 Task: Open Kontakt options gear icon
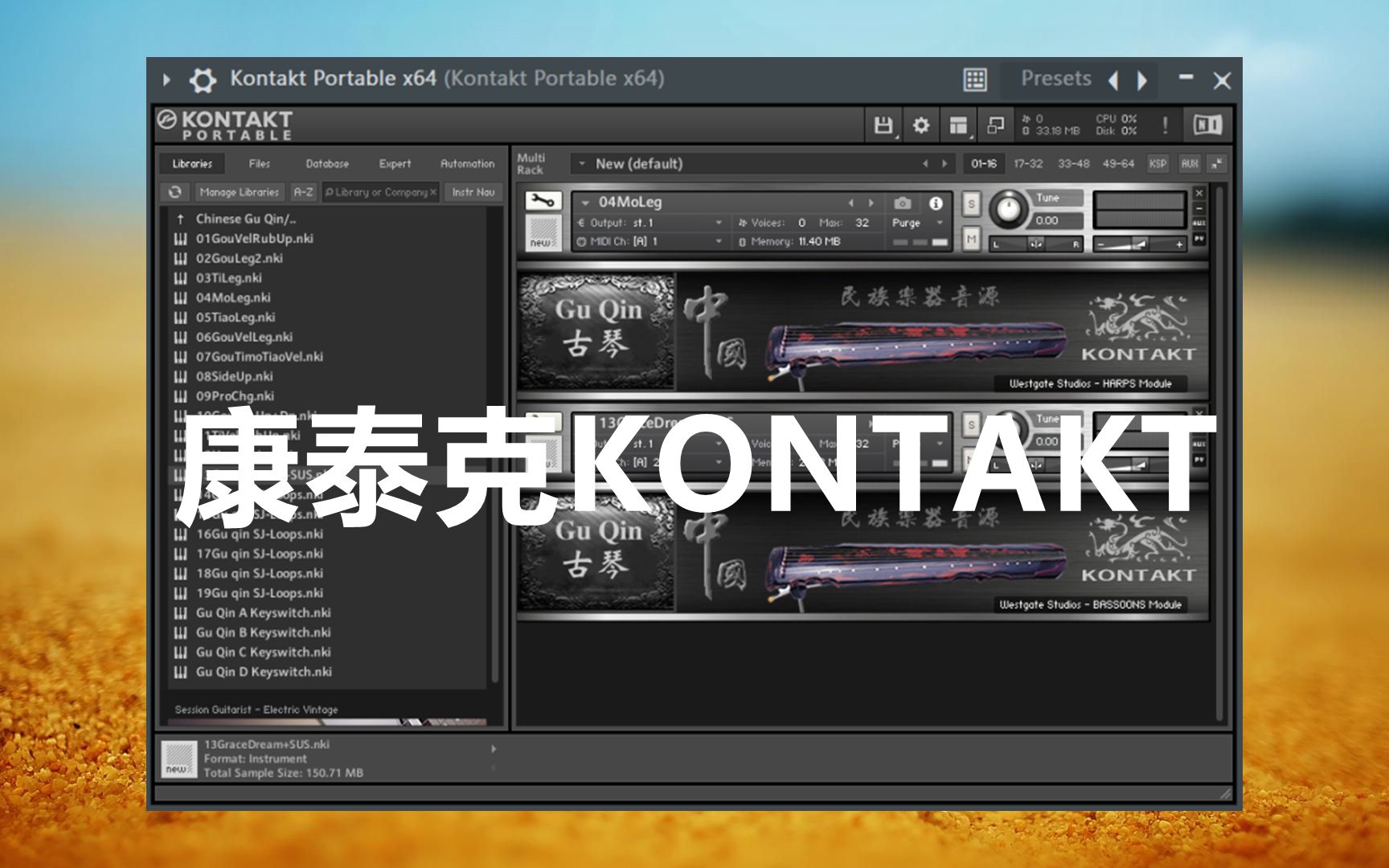point(921,125)
